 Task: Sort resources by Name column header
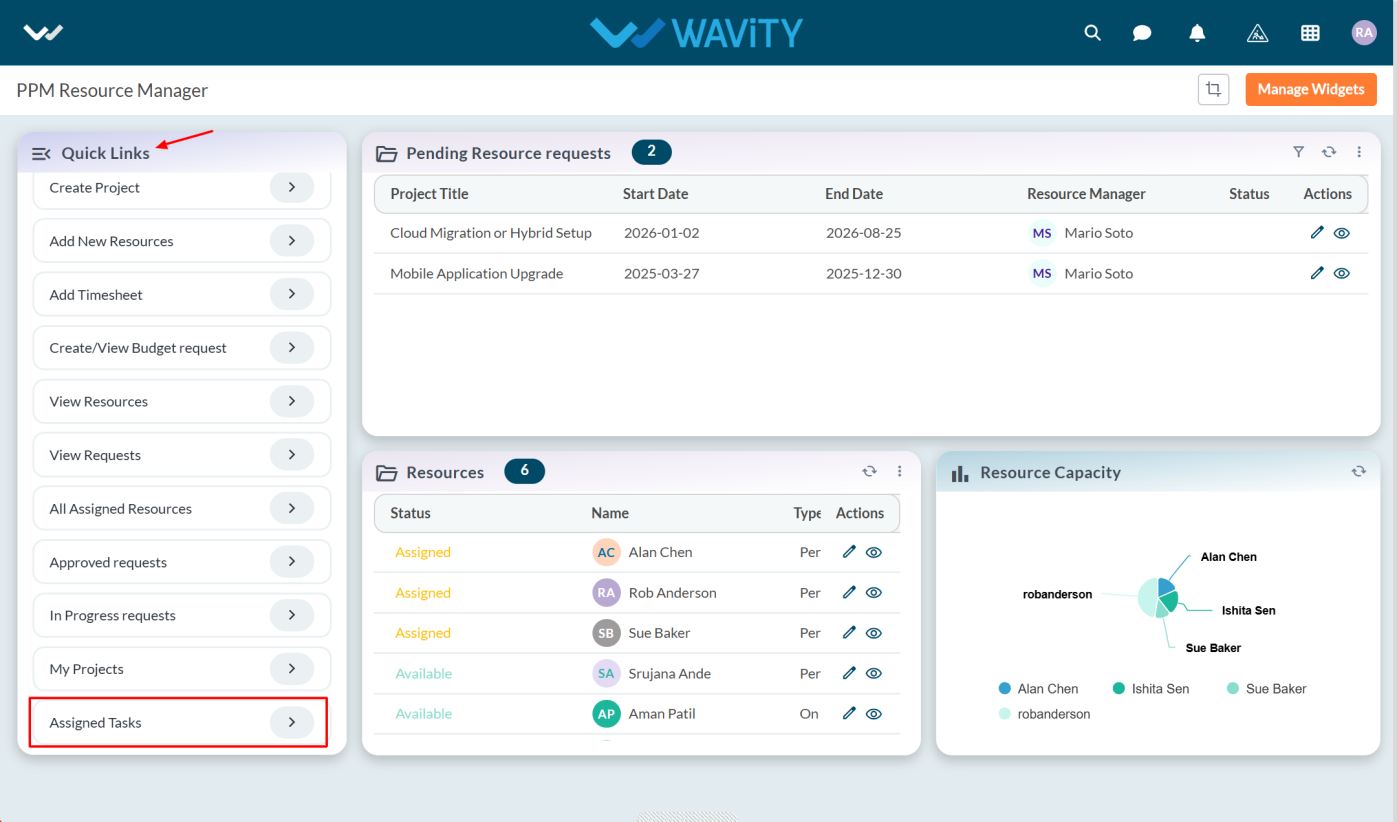pos(610,513)
